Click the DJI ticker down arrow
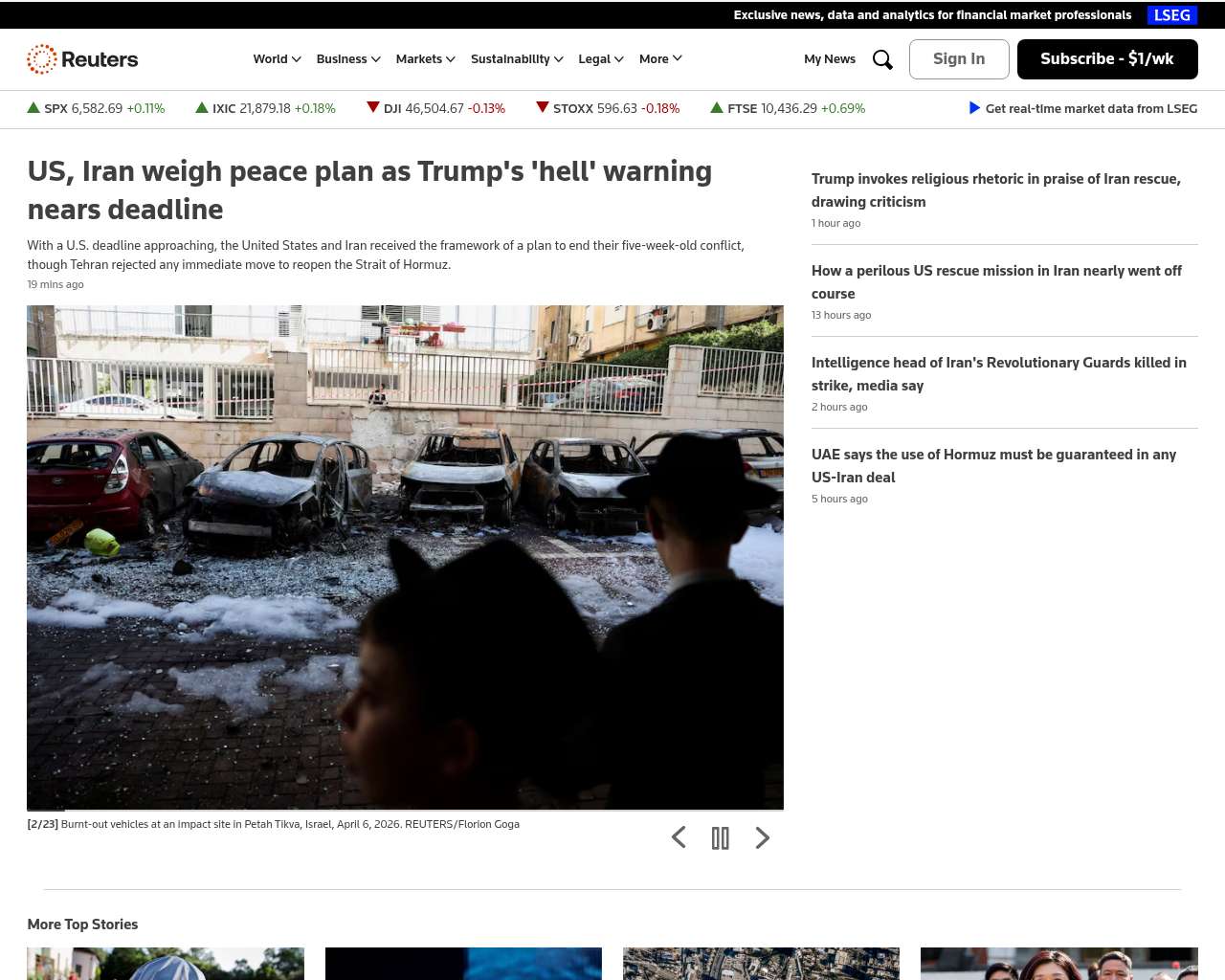The height and width of the screenshot is (980, 1225). (373, 108)
